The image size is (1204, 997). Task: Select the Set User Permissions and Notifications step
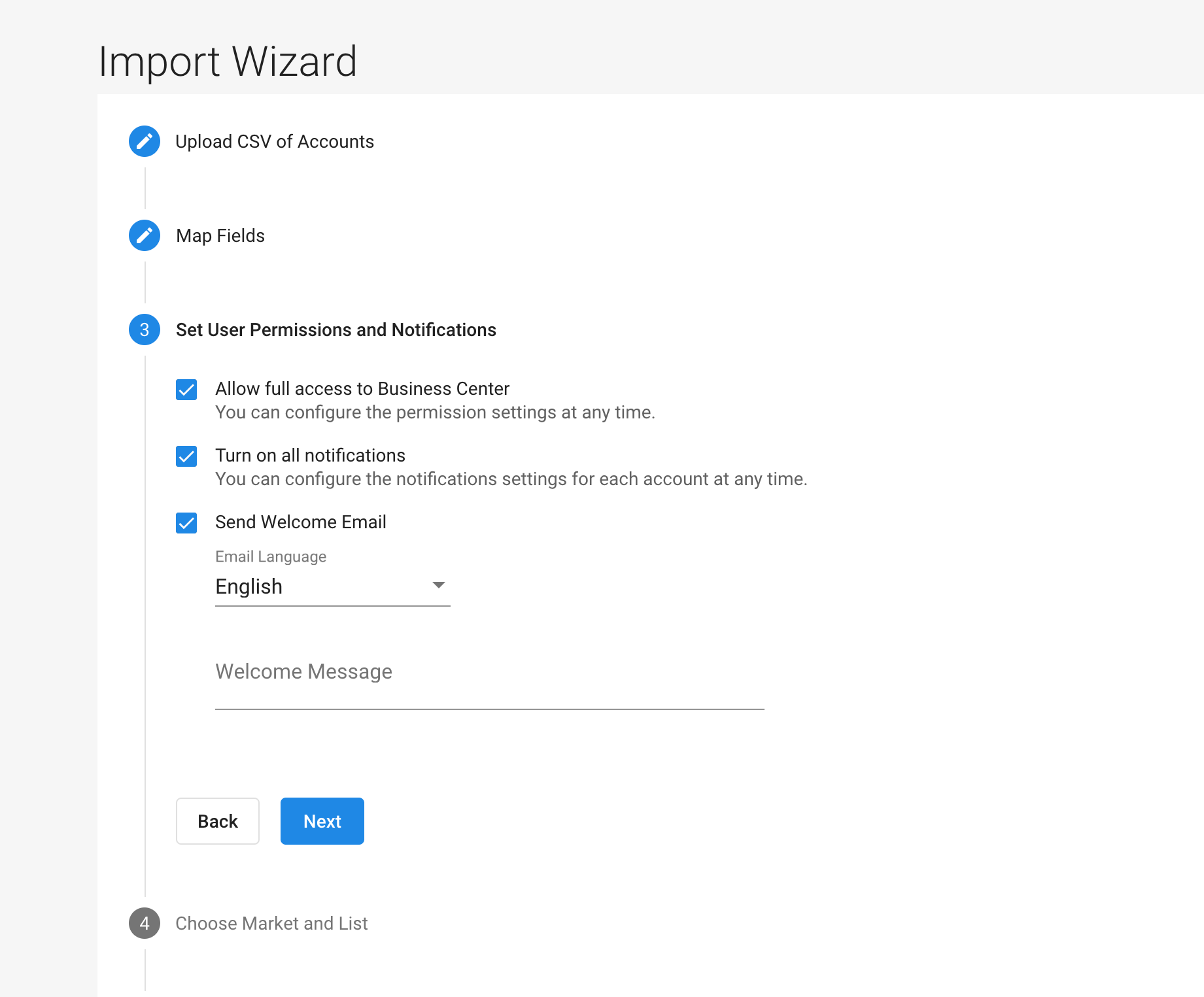[336, 330]
